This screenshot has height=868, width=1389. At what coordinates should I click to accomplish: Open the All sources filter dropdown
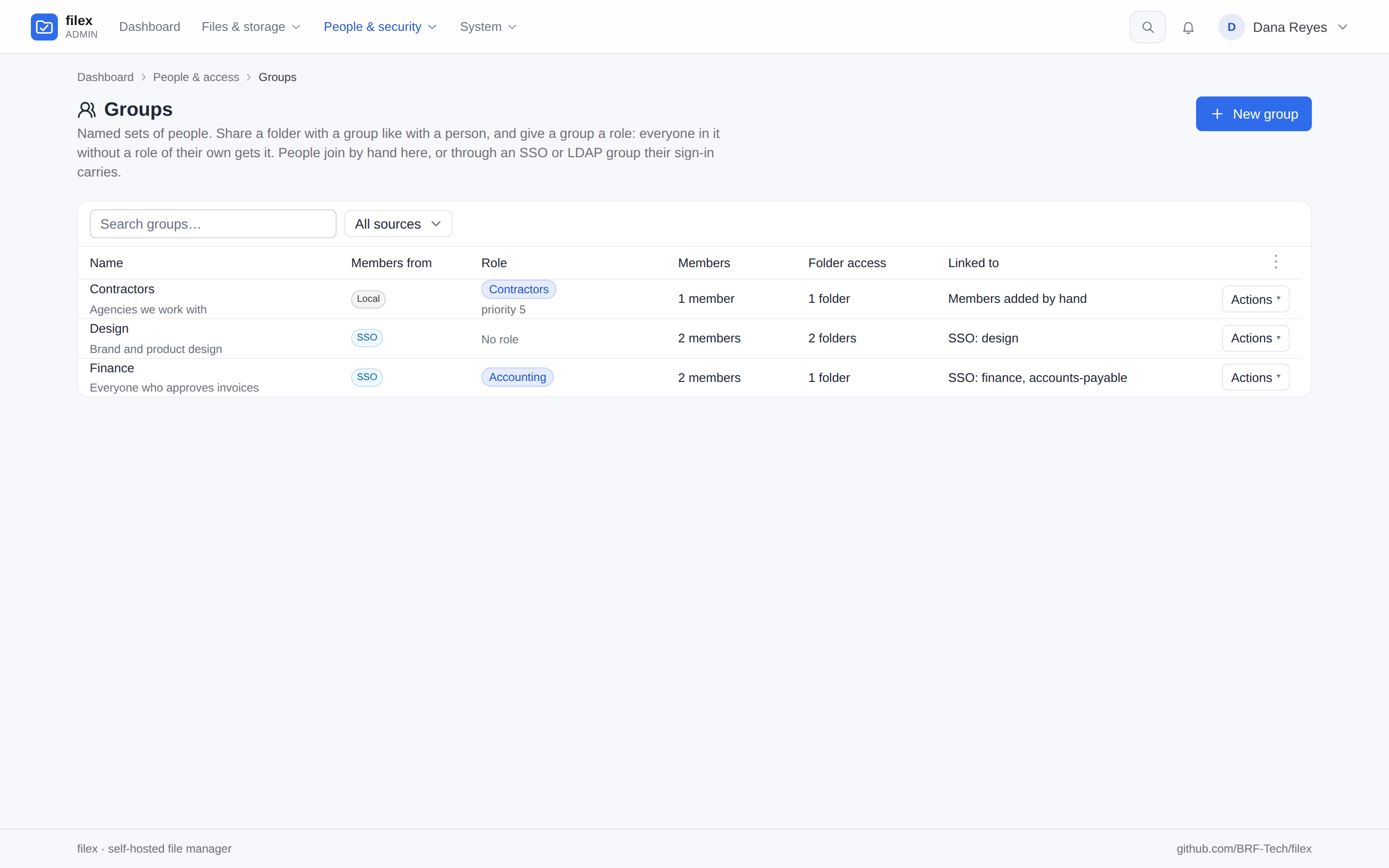[x=398, y=224]
